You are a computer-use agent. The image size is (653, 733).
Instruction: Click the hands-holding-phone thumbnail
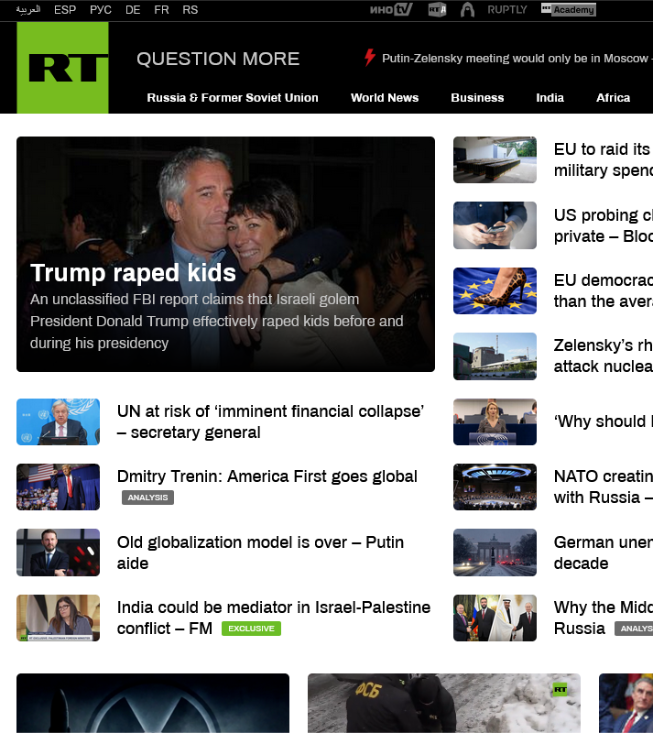[495, 225]
